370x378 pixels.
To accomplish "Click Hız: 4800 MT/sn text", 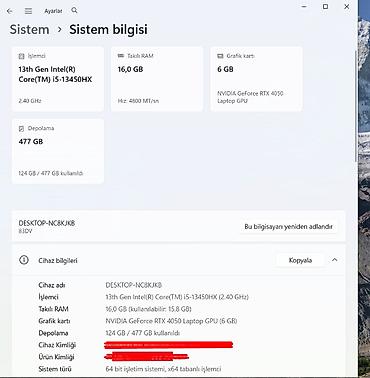I will (138, 101).
